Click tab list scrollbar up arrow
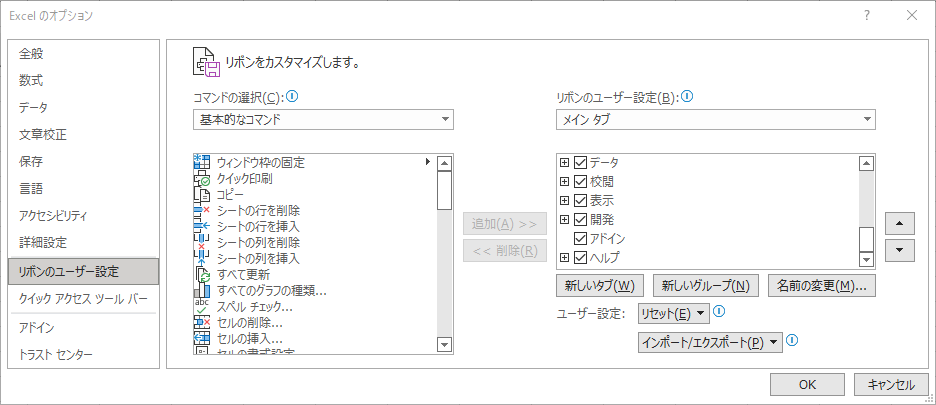The height and width of the screenshot is (405, 936). click(x=866, y=163)
